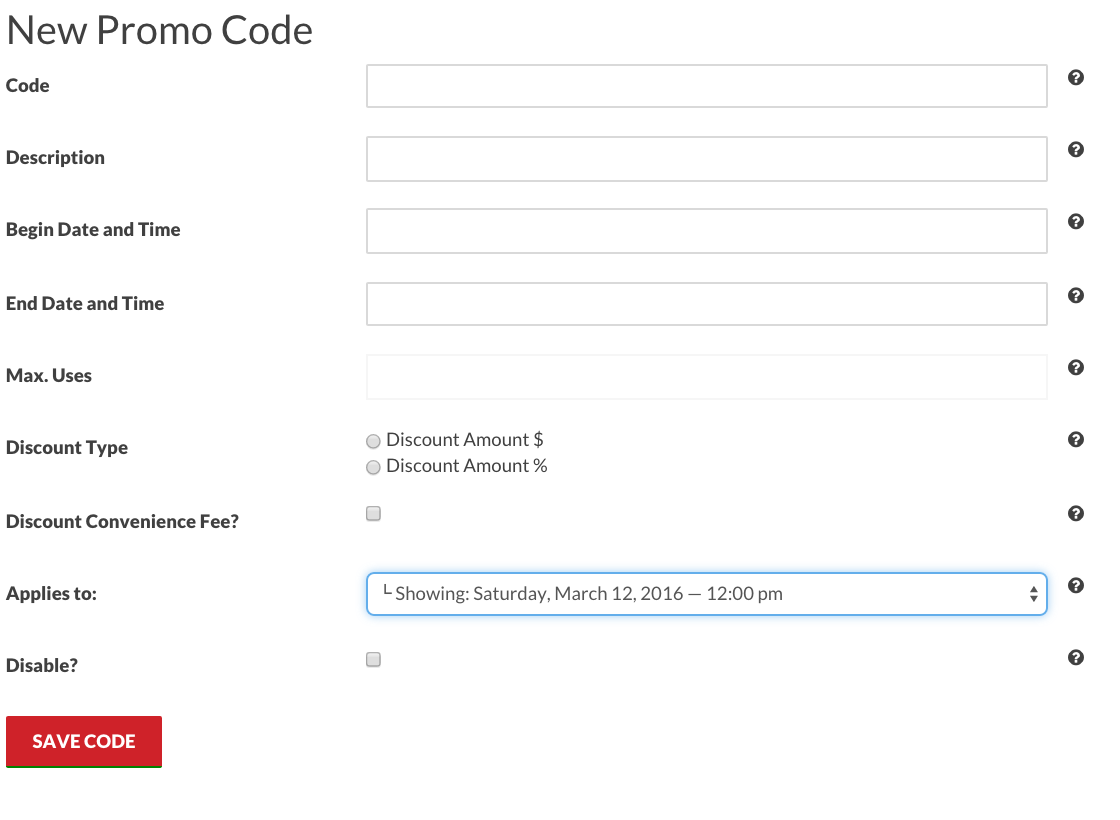Screen dimensions: 1120x820
Task: Focus the Code input field
Action: coord(706,86)
